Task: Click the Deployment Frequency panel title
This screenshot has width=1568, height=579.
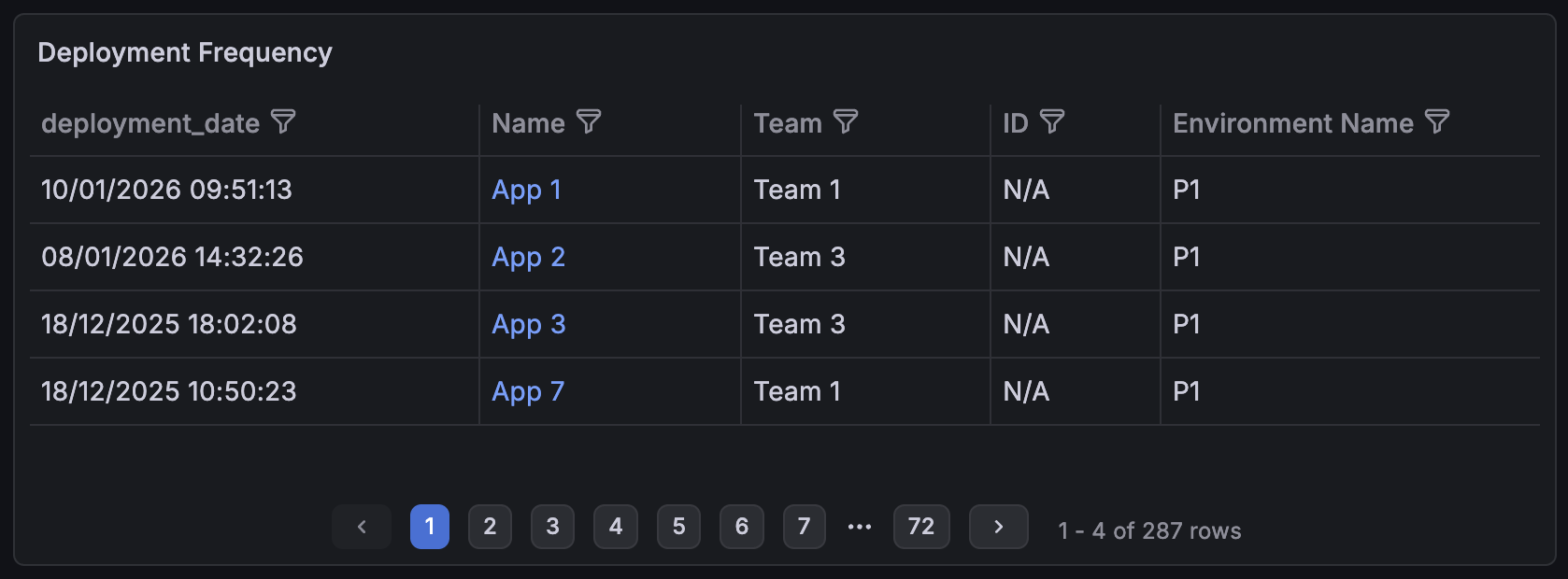Action: 184,52
